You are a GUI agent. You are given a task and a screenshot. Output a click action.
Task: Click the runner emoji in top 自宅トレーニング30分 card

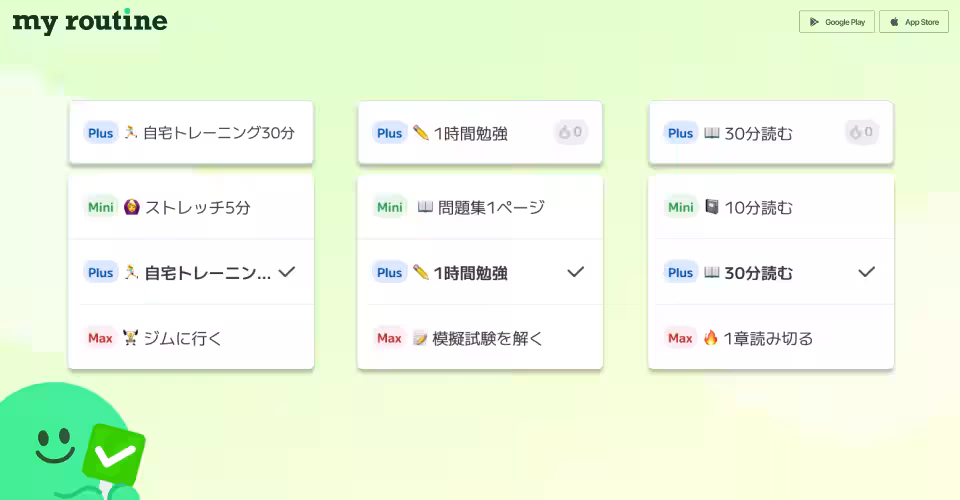click(x=130, y=133)
